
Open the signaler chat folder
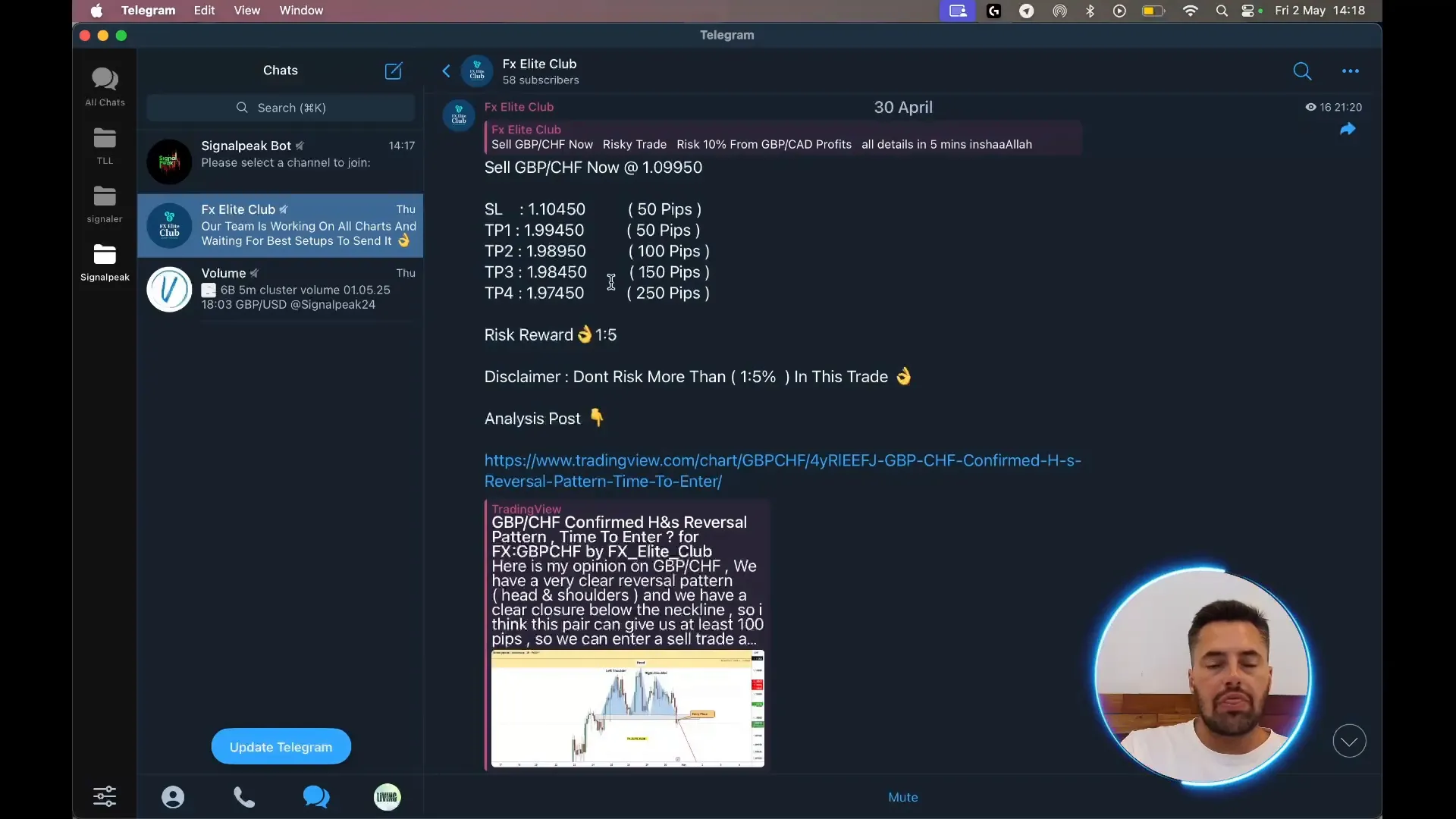[x=105, y=205]
